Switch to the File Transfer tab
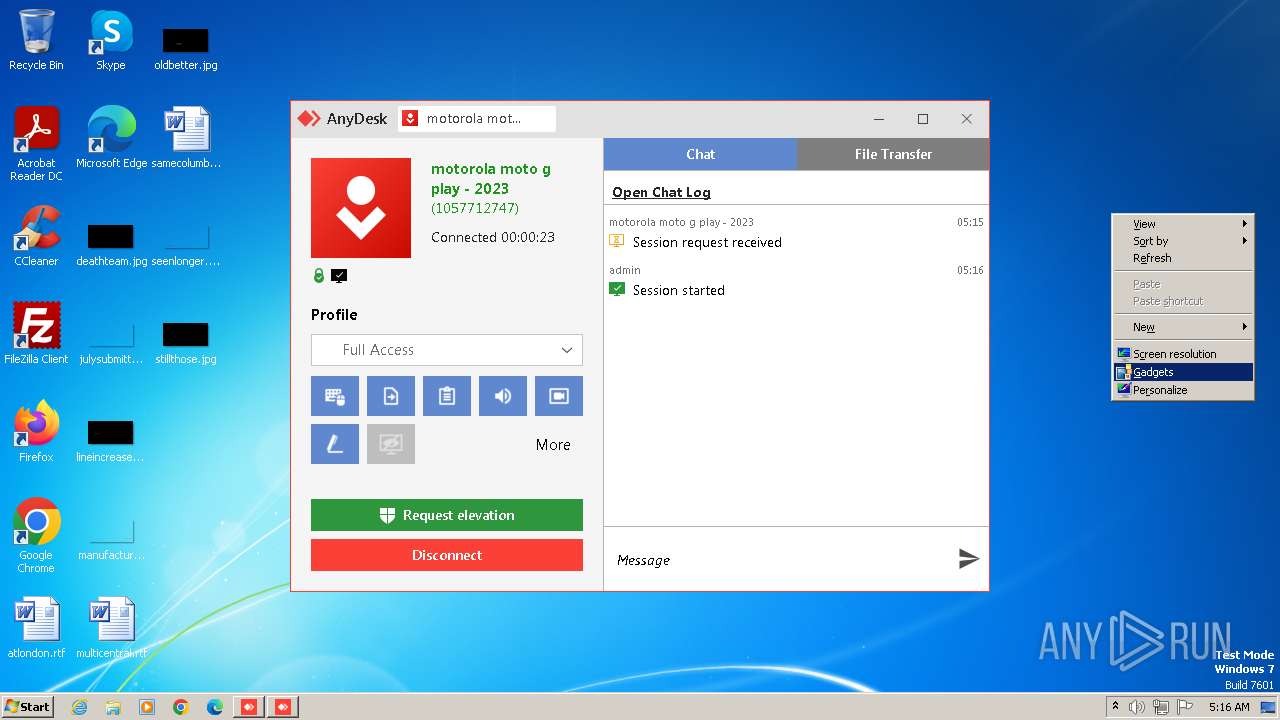 pos(893,154)
